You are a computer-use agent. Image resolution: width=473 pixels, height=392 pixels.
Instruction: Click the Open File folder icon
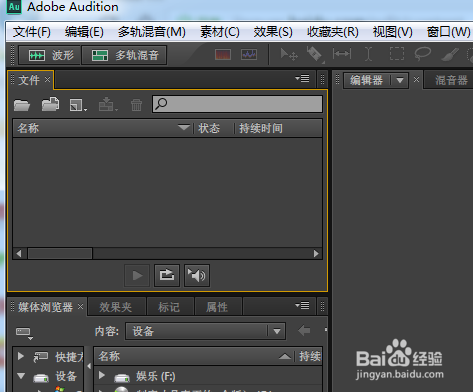pos(22,105)
